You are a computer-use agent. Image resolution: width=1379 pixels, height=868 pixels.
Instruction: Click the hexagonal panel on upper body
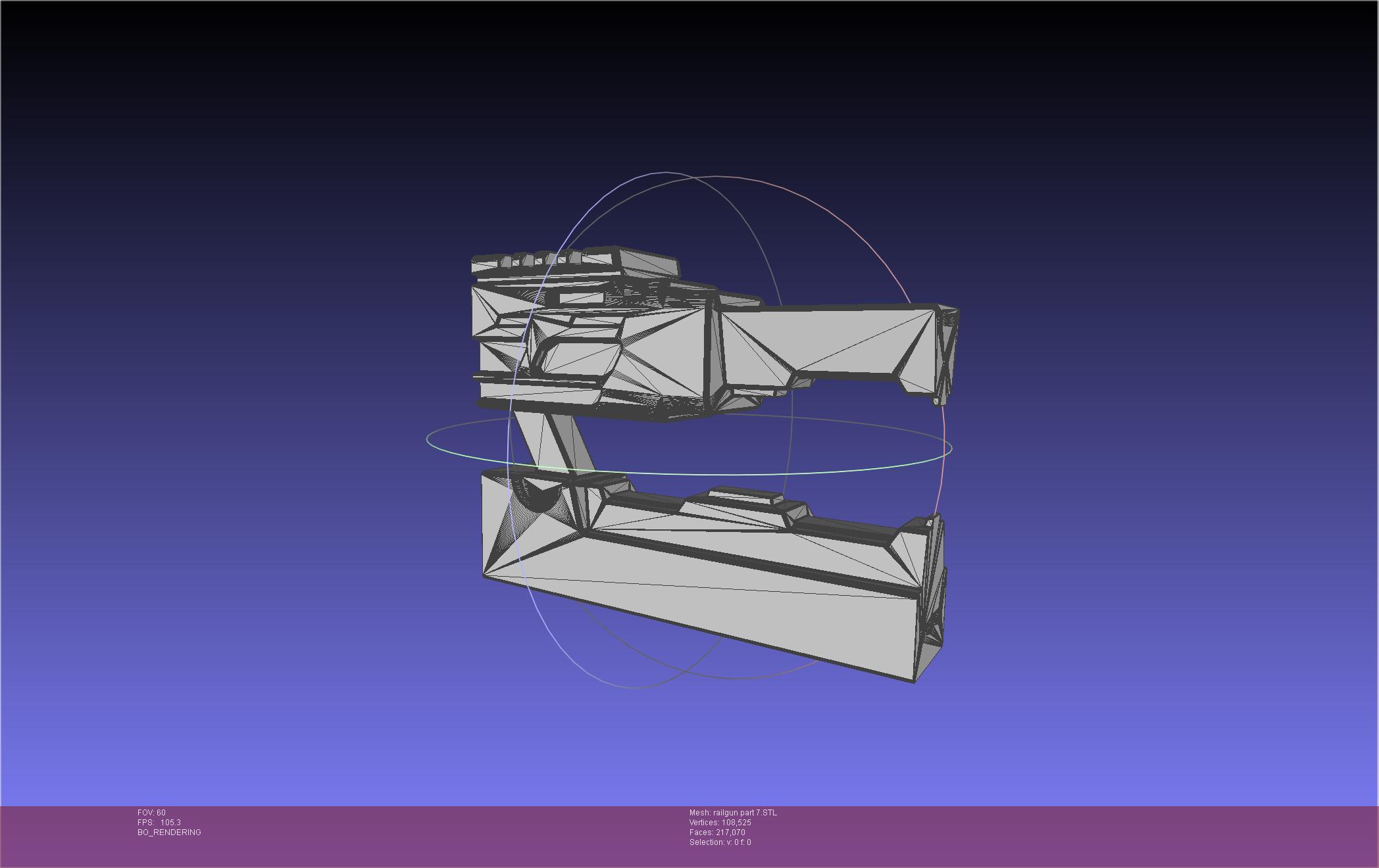pos(578,358)
